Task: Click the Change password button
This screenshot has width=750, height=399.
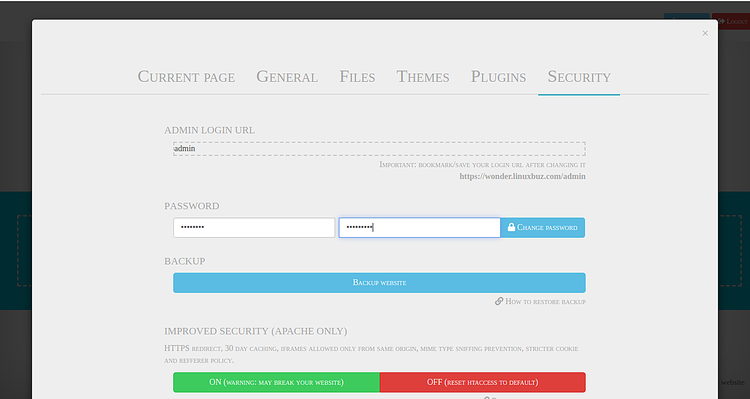Action: pyautogui.click(x=542, y=227)
